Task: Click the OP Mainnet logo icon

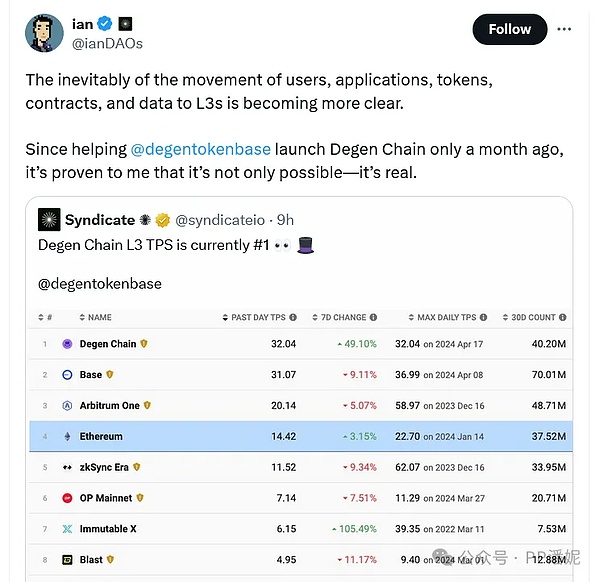Action: click(68, 498)
